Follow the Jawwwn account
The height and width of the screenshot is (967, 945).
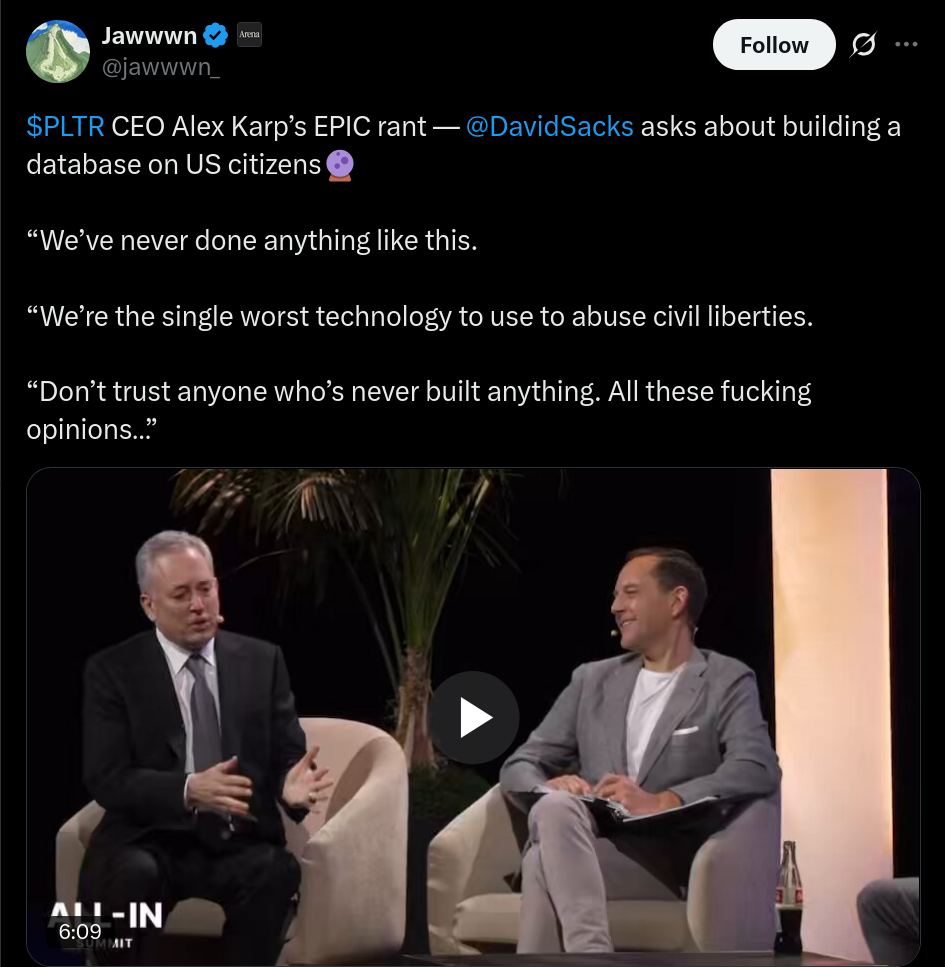coord(774,44)
